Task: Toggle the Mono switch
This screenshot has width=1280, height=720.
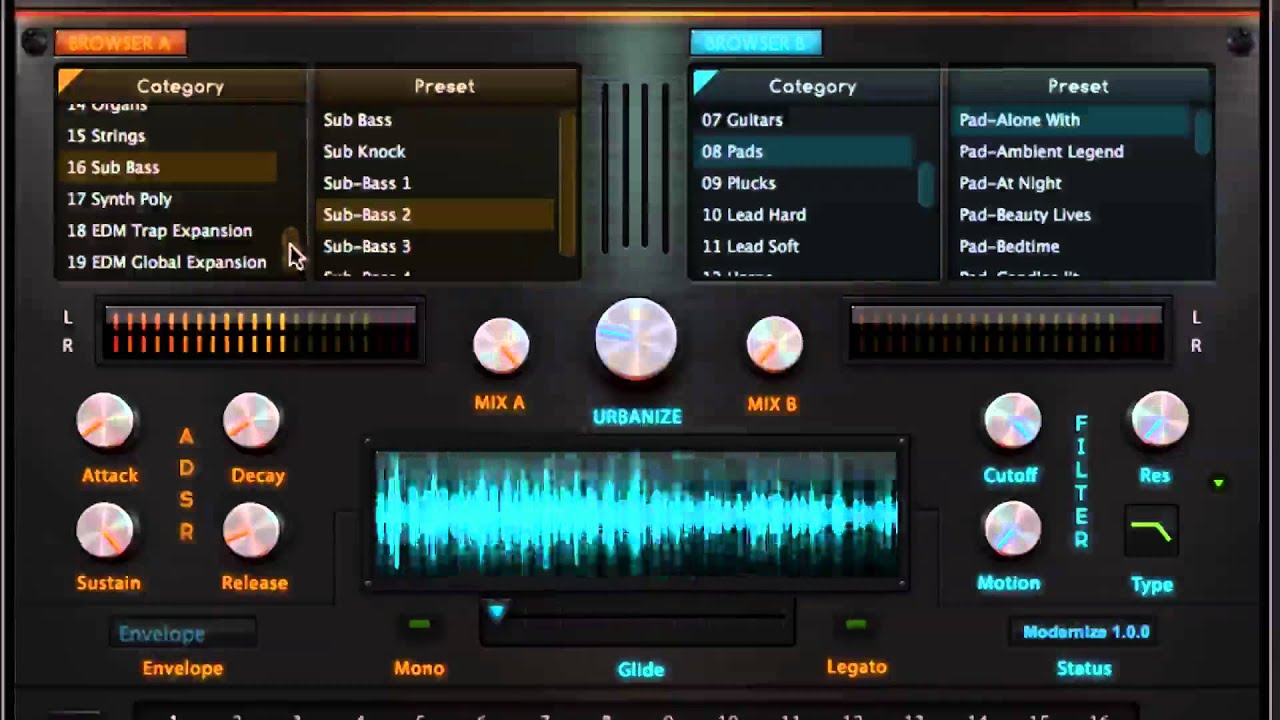Action: pyautogui.click(x=419, y=624)
